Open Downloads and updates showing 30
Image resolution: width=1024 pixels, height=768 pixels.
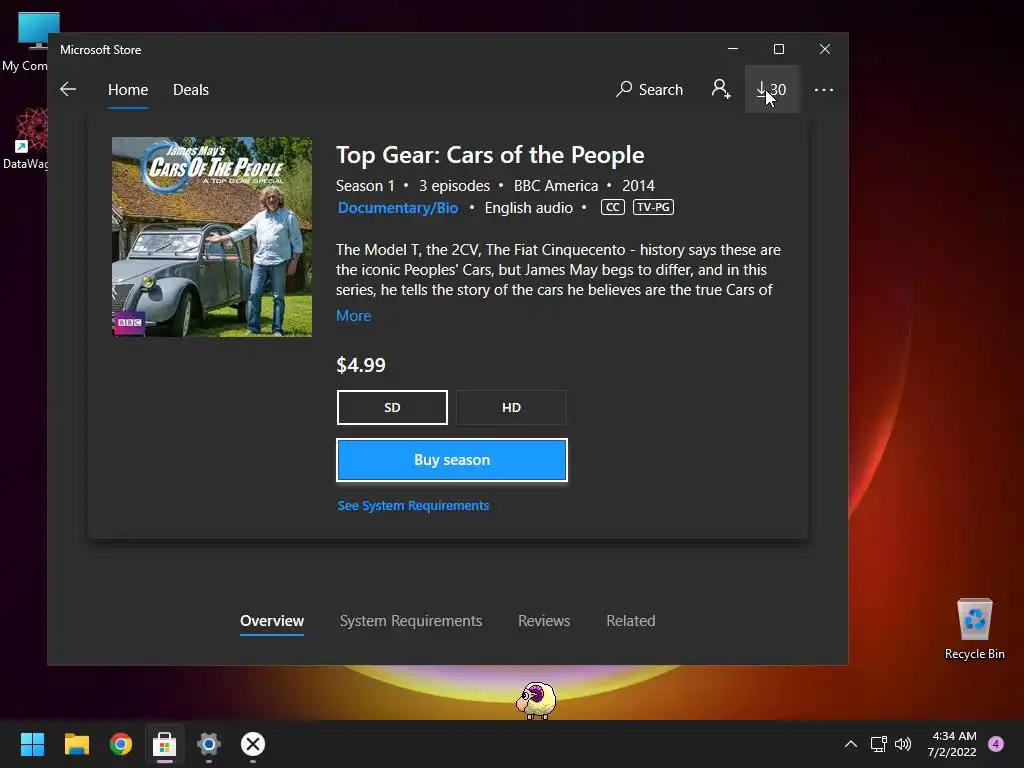coord(772,89)
